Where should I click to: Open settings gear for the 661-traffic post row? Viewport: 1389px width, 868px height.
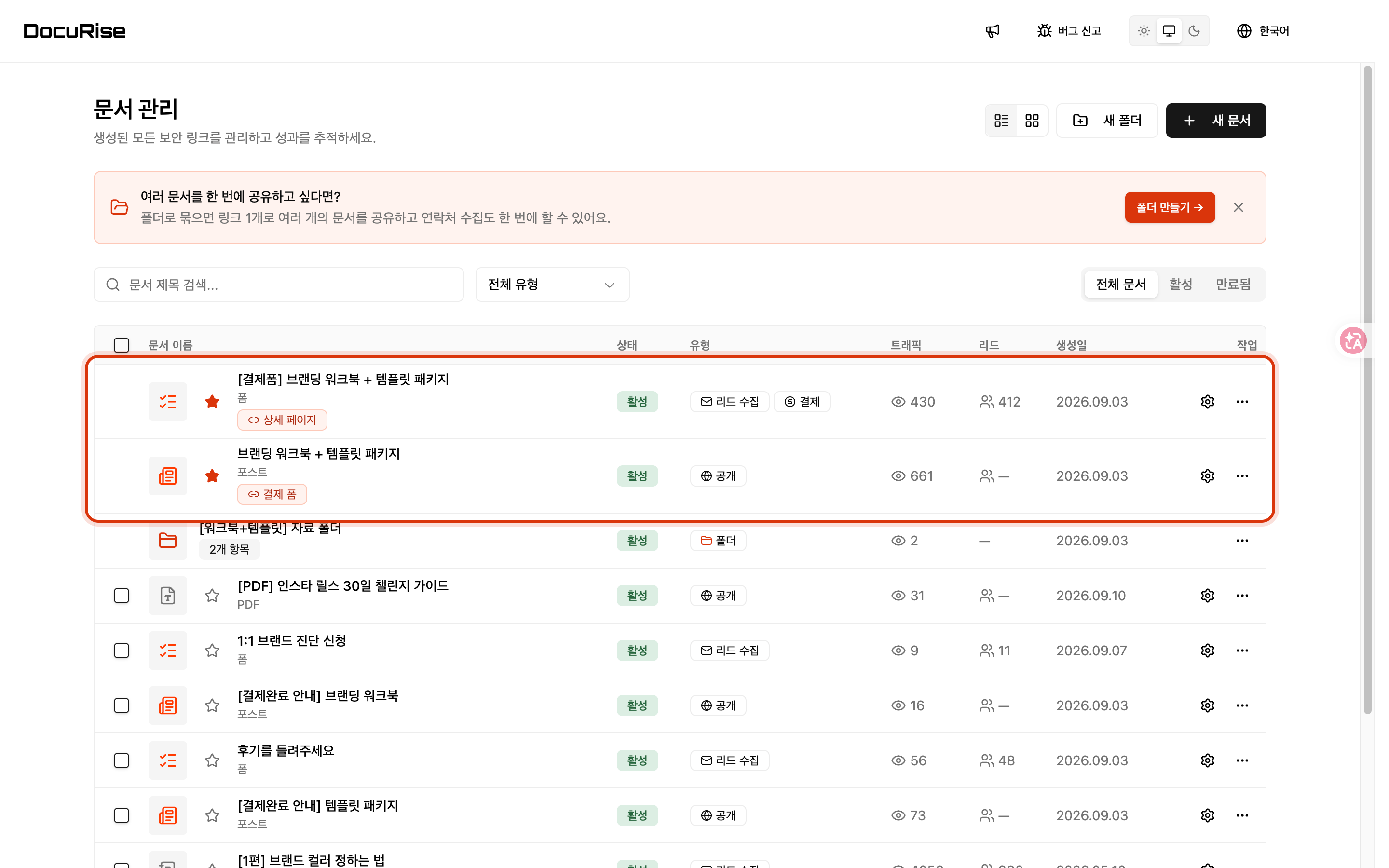pyautogui.click(x=1207, y=476)
